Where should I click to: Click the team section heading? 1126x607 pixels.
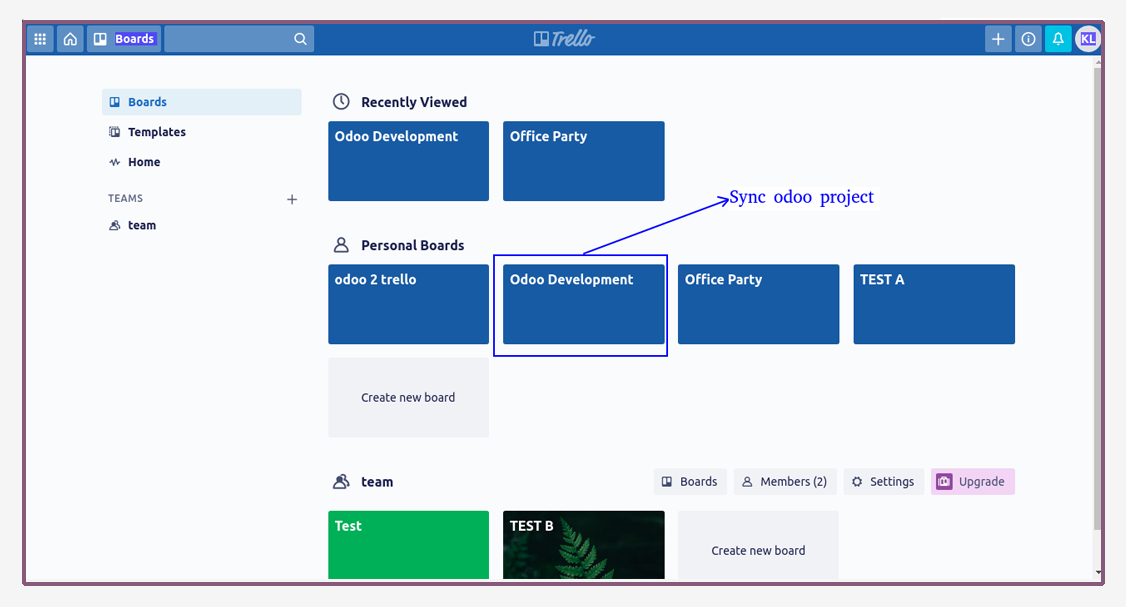(x=377, y=482)
